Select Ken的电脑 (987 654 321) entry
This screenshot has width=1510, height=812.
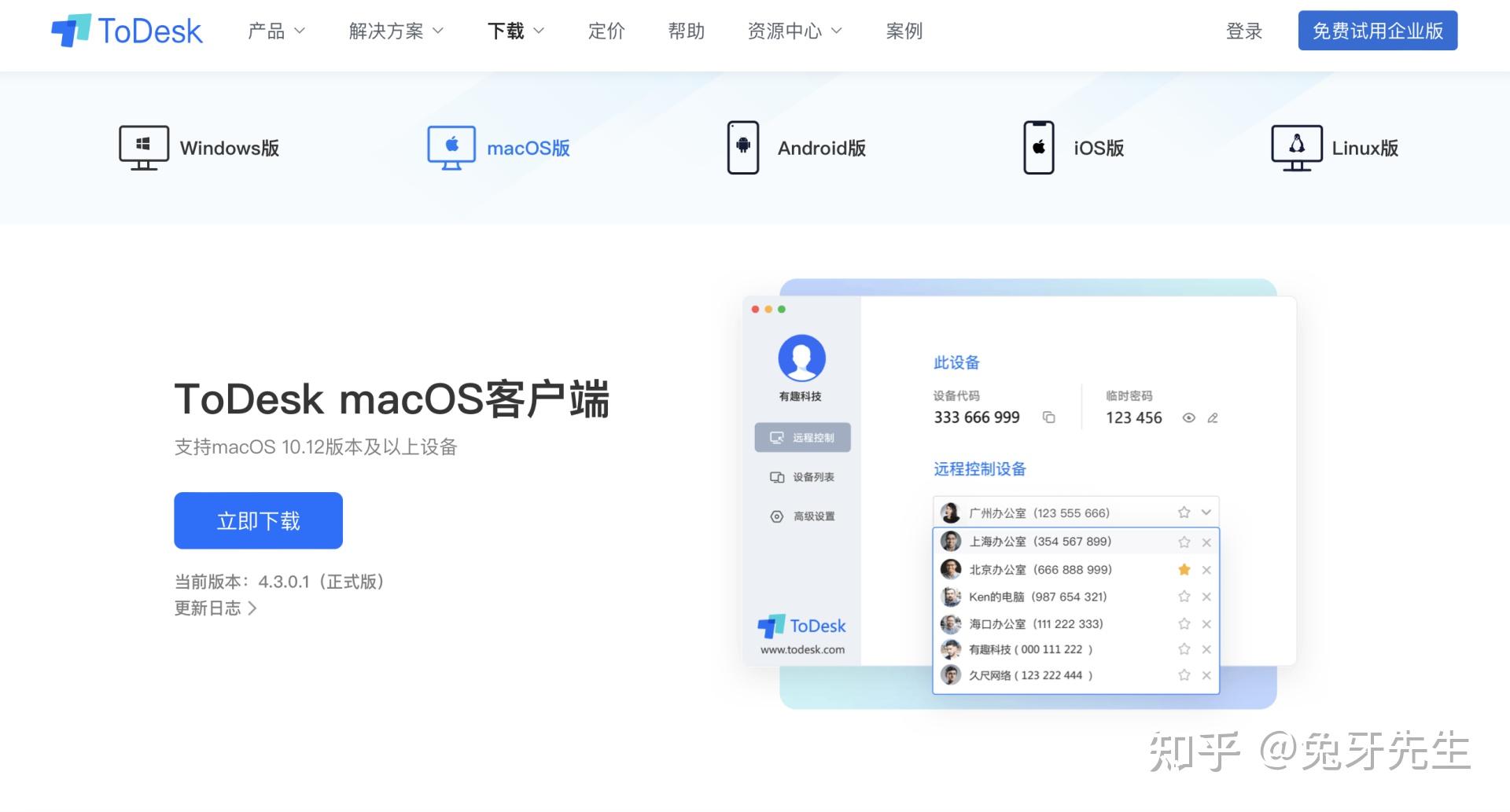[x=1076, y=597]
